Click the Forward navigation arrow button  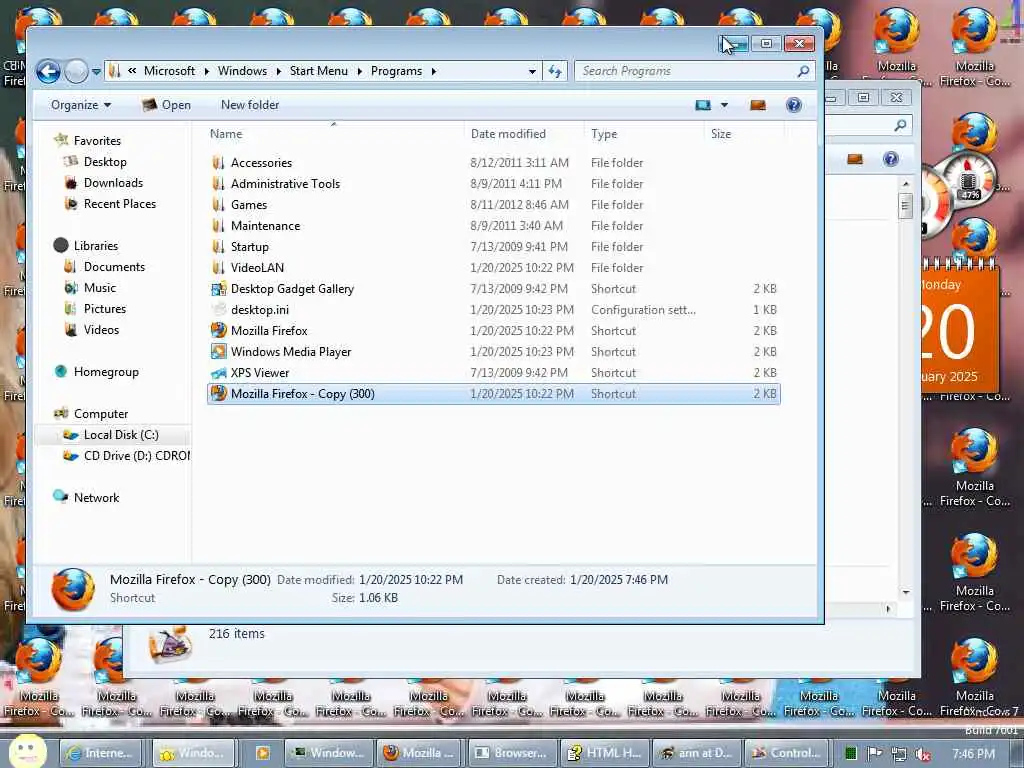tap(76, 71)
